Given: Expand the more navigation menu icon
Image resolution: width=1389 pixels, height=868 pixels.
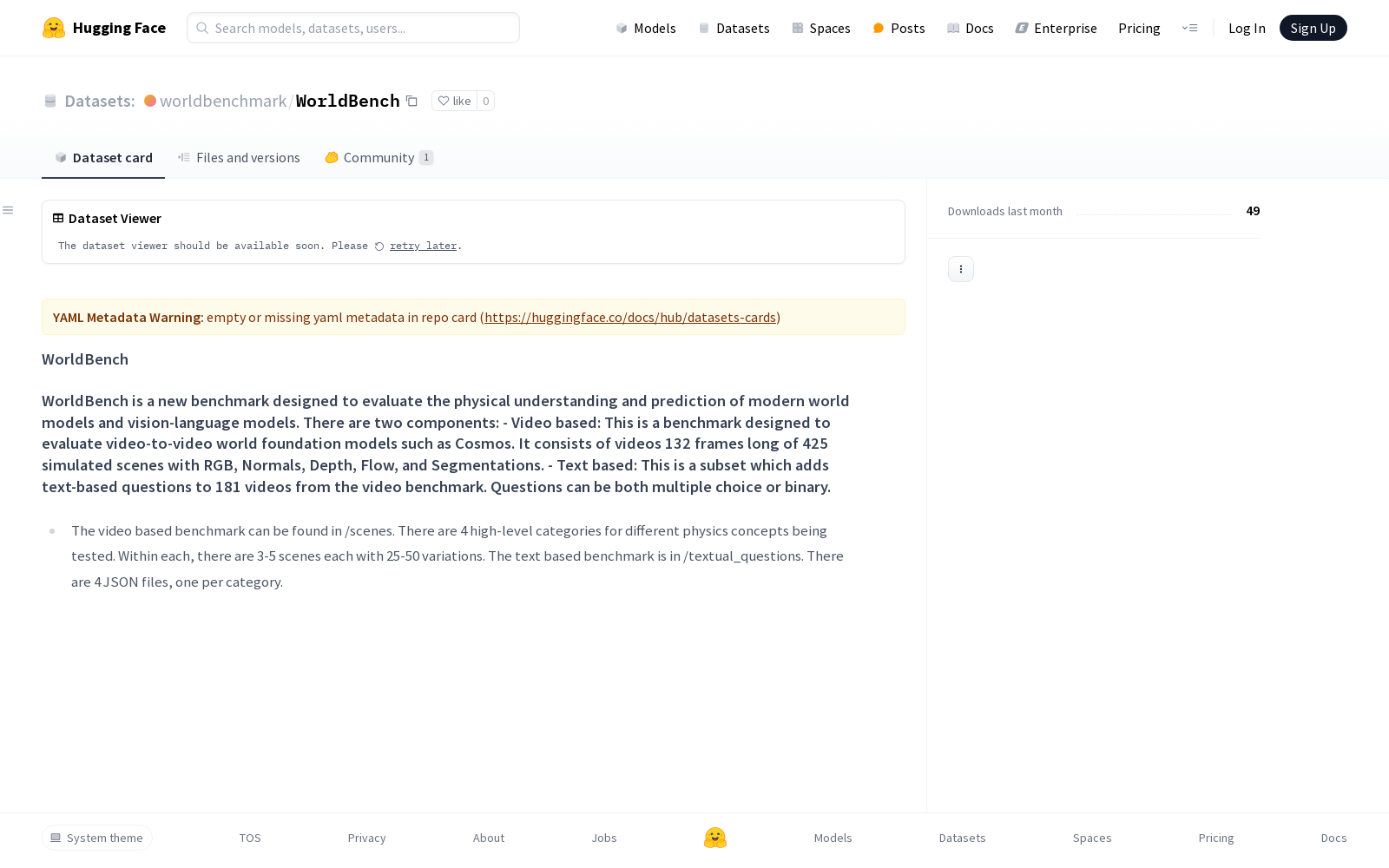Looking at the screenshot, I should pyautogui.click(x=1190, y=28).
